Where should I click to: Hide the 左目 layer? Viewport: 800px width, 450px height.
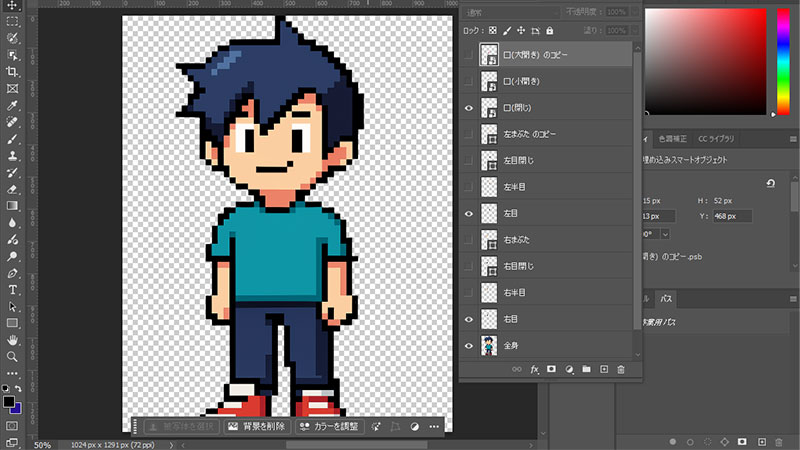(x=468, y=214)
